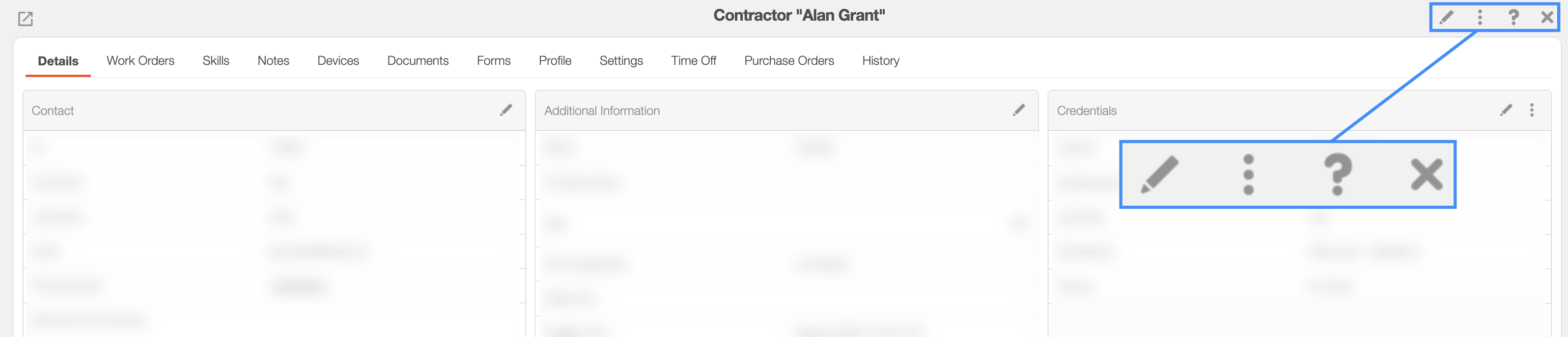
Task: Switch to the Work Orders tab
Action: (140, 61)
